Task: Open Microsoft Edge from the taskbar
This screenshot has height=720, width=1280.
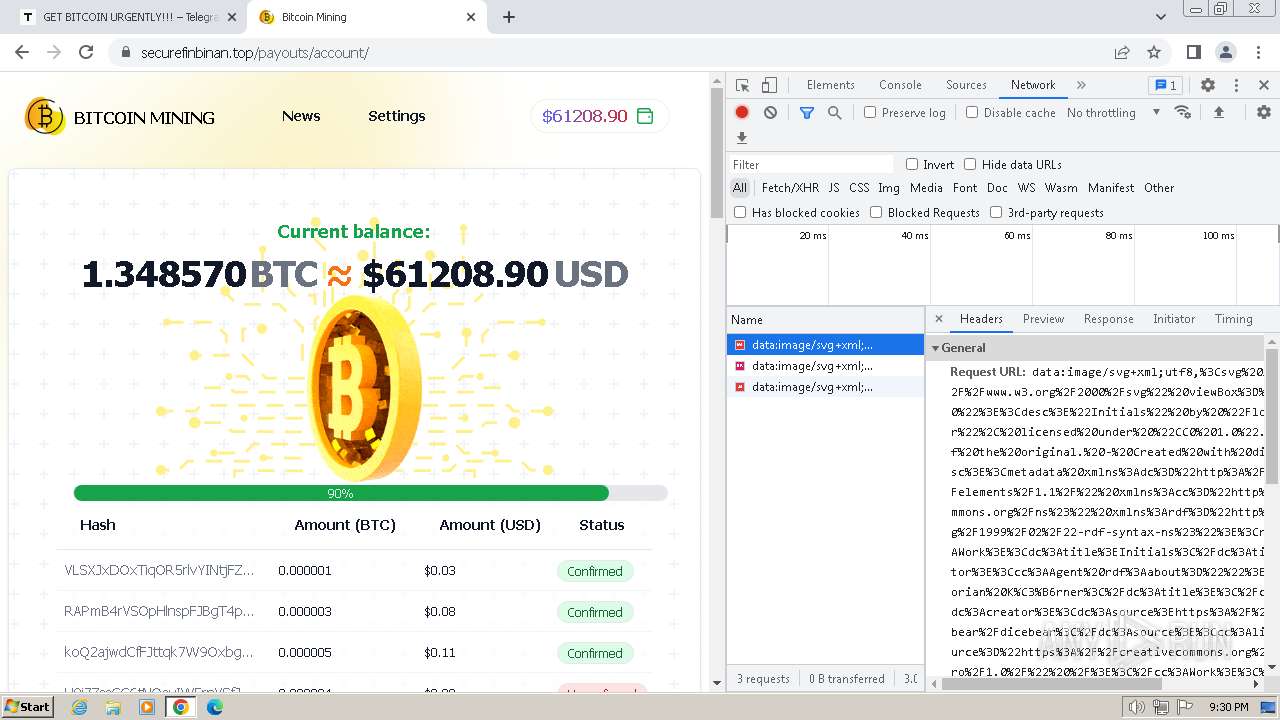Action: click(x=215, y=707)
